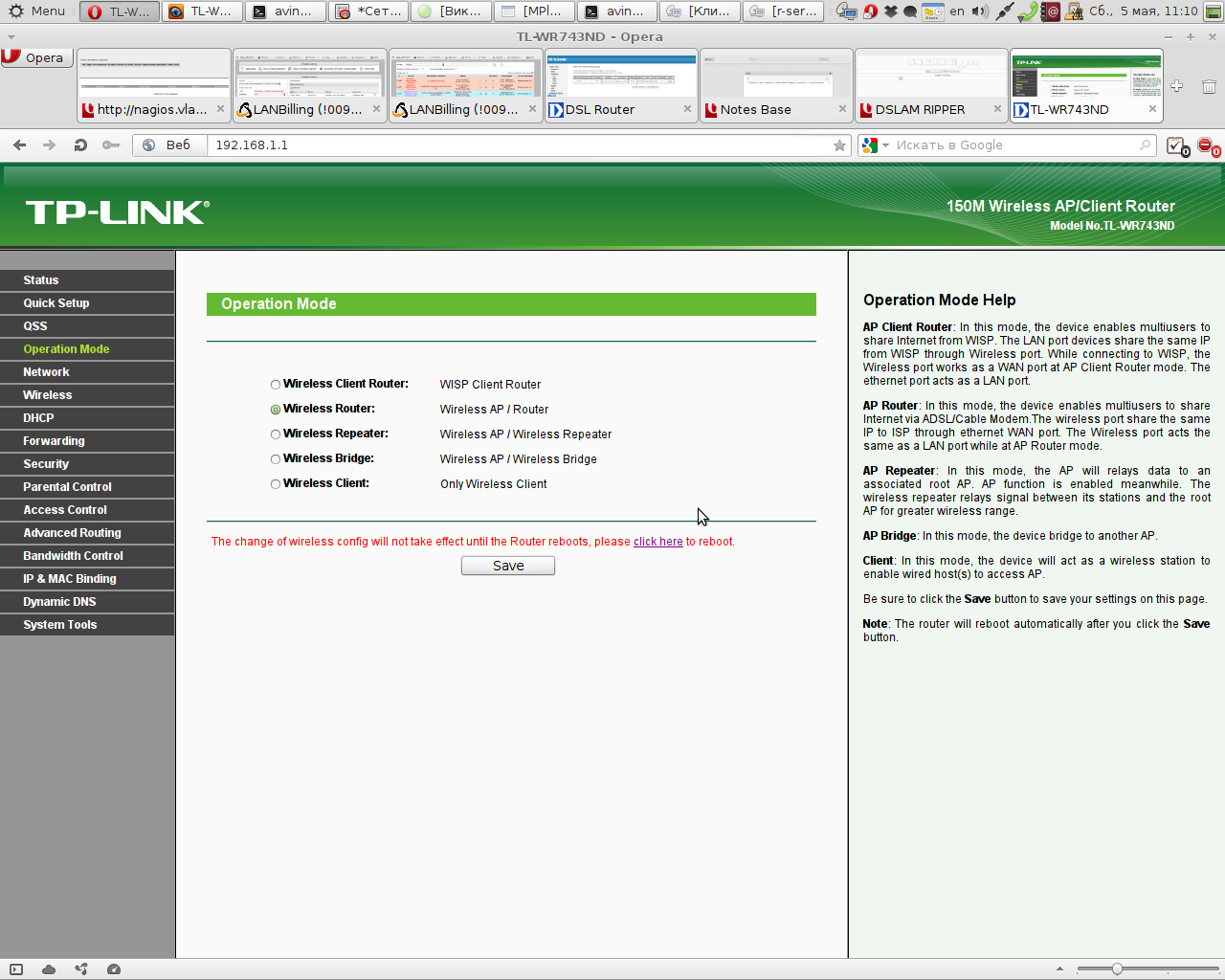Open the Status menu item in the sidebar
The width and height of the screenshot is (1225, 980).
click(x=87, y=280)
